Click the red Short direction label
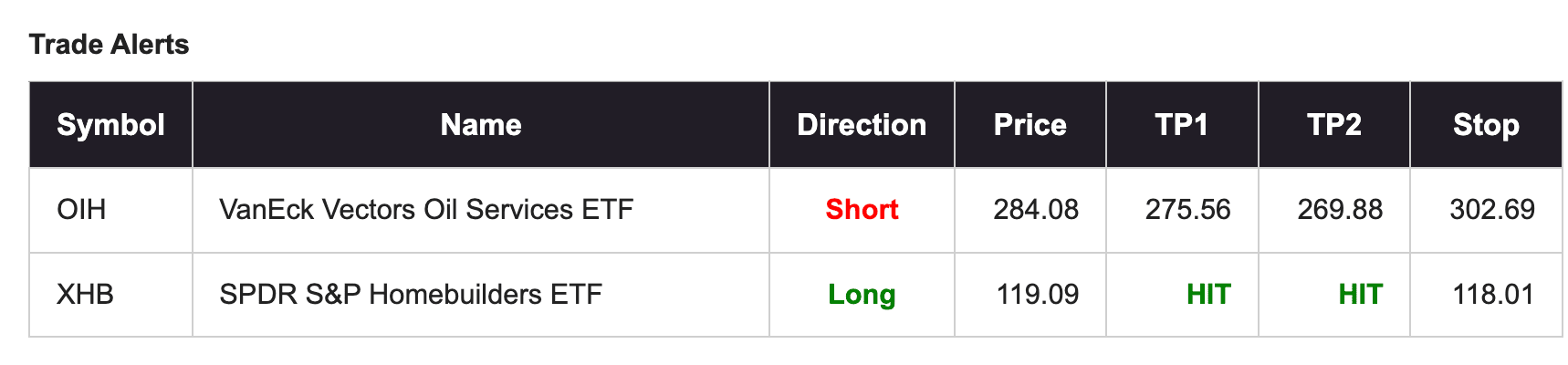Screen dimensions: 1568x365 tap(862, 210)
